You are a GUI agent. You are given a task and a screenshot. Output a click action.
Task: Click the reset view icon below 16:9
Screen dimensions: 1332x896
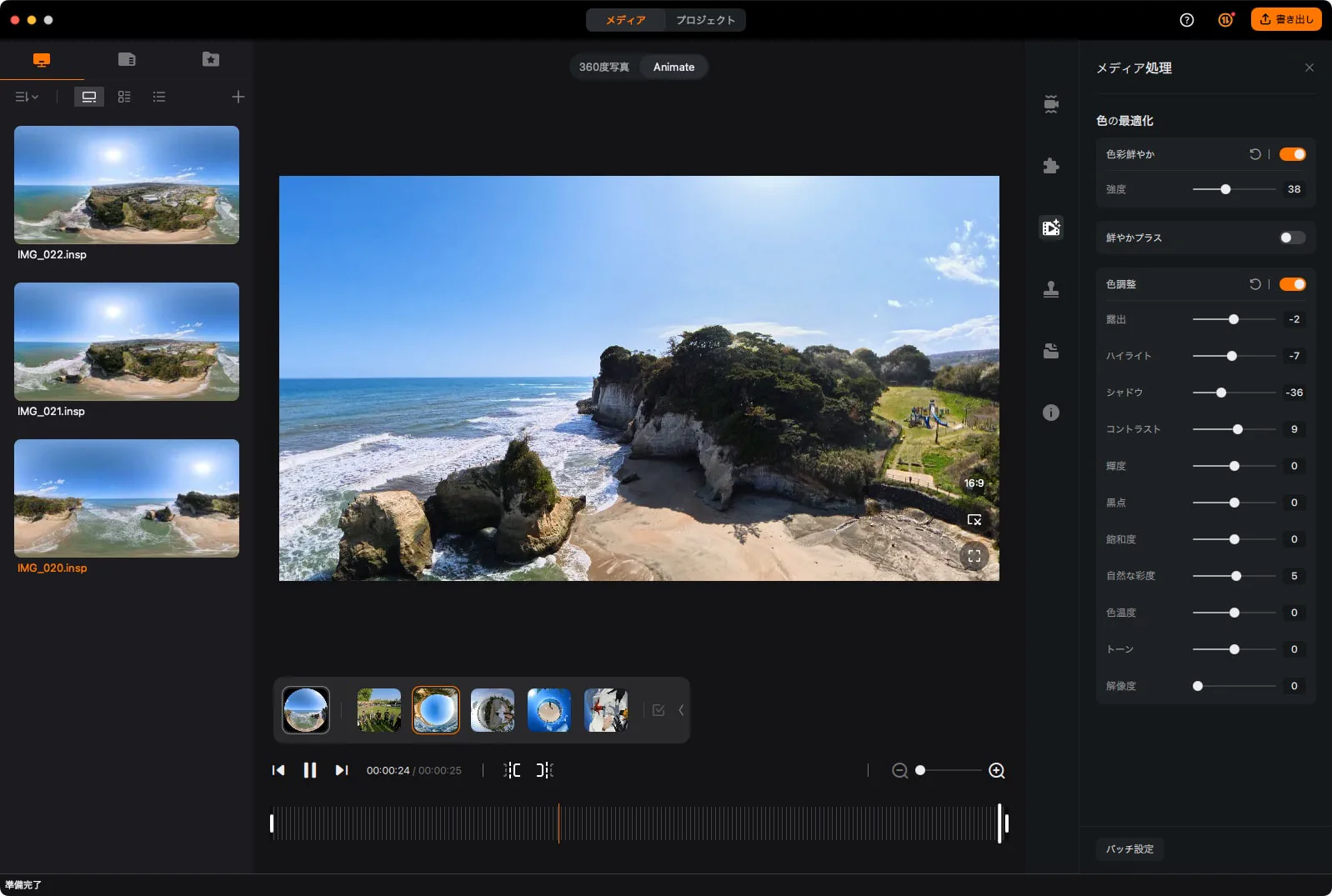coord(974,520)
